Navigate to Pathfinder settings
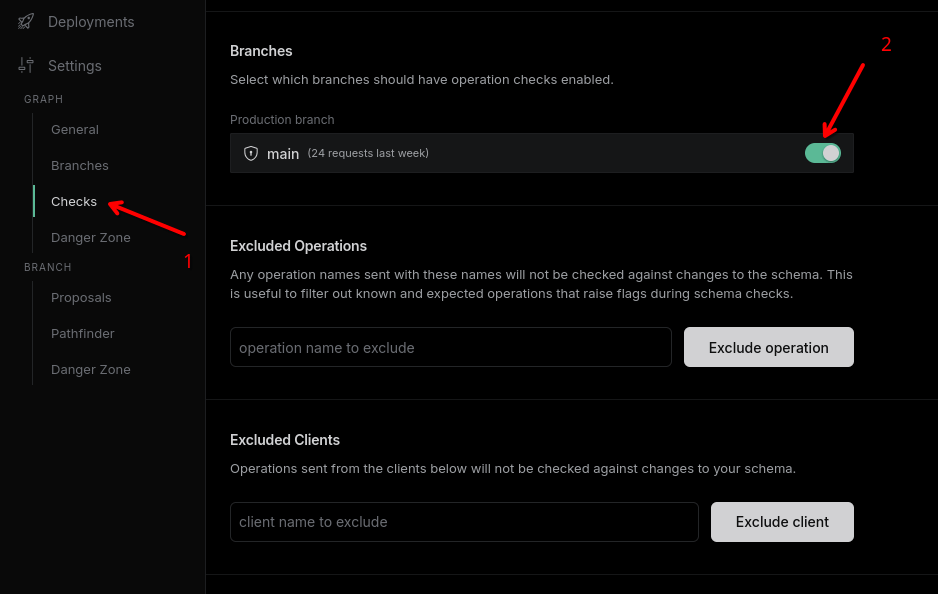Viewport: 938px width, 594px height. pyautogui.click(x=83, y=333)
